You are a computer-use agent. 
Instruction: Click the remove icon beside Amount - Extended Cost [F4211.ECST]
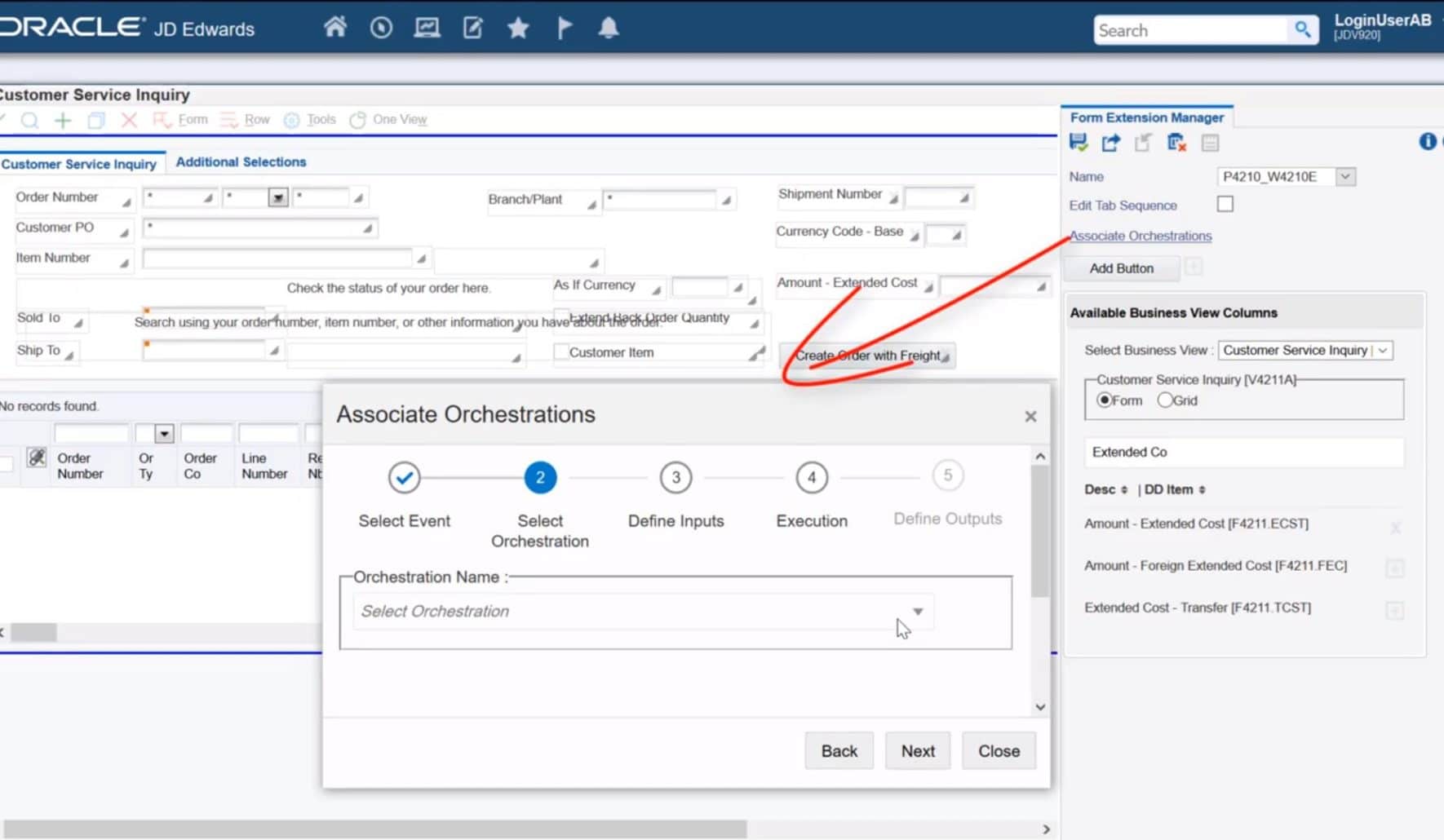pyautogui.click(x=1396, y=528)
